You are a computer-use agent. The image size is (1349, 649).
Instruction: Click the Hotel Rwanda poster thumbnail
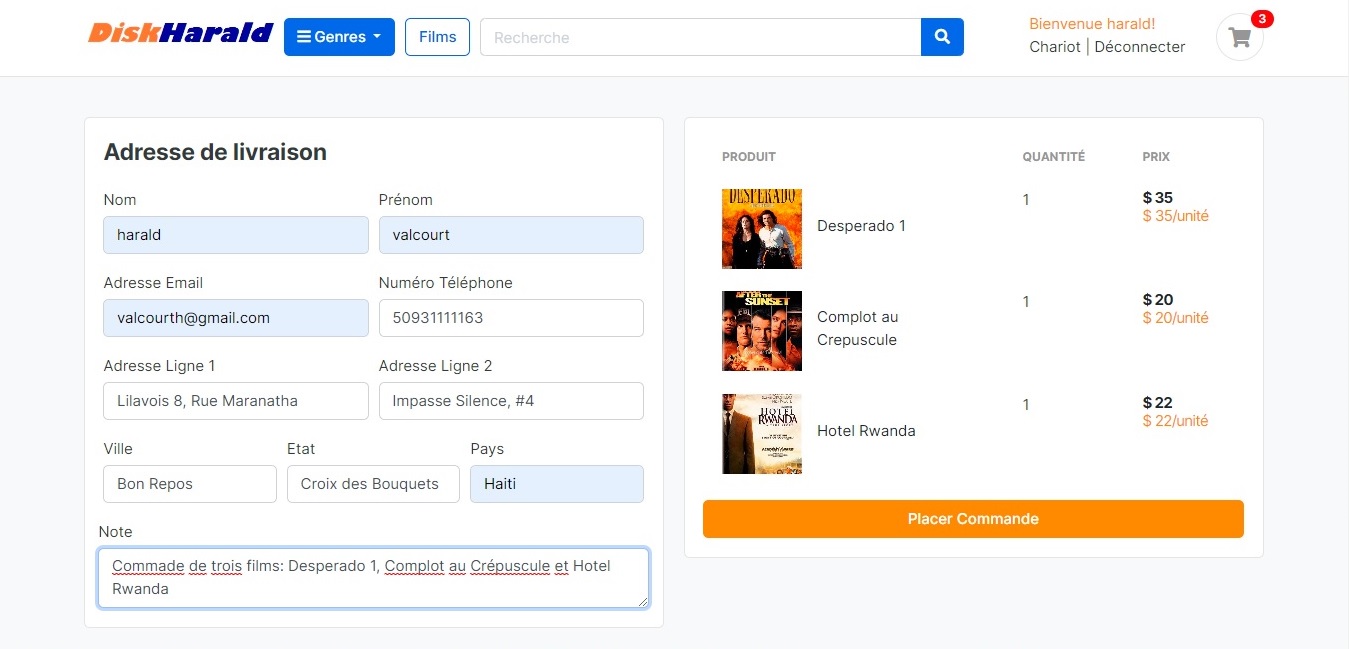pos(761,433)
